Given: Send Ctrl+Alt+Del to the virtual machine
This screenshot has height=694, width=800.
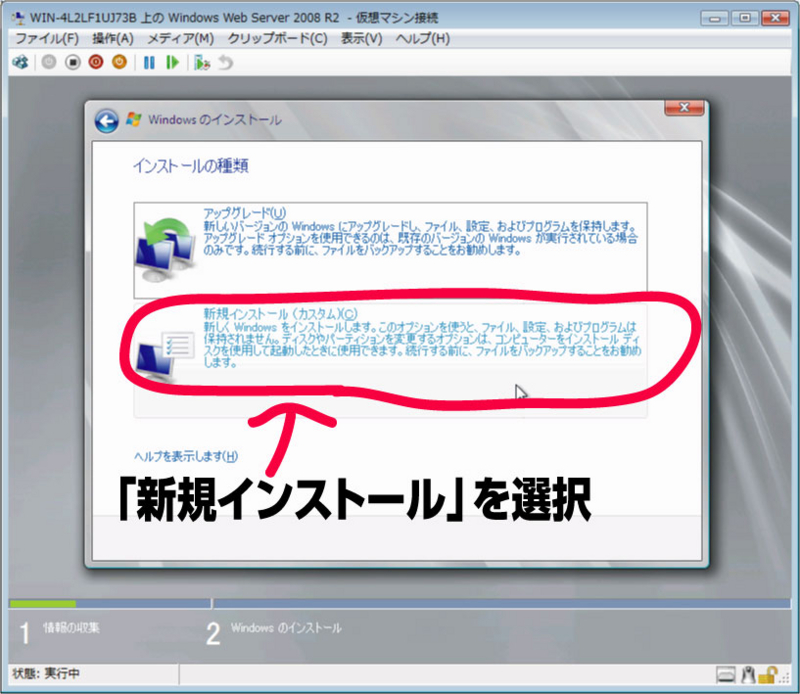Looking at the screenshot, I should (x=20, y=62).
